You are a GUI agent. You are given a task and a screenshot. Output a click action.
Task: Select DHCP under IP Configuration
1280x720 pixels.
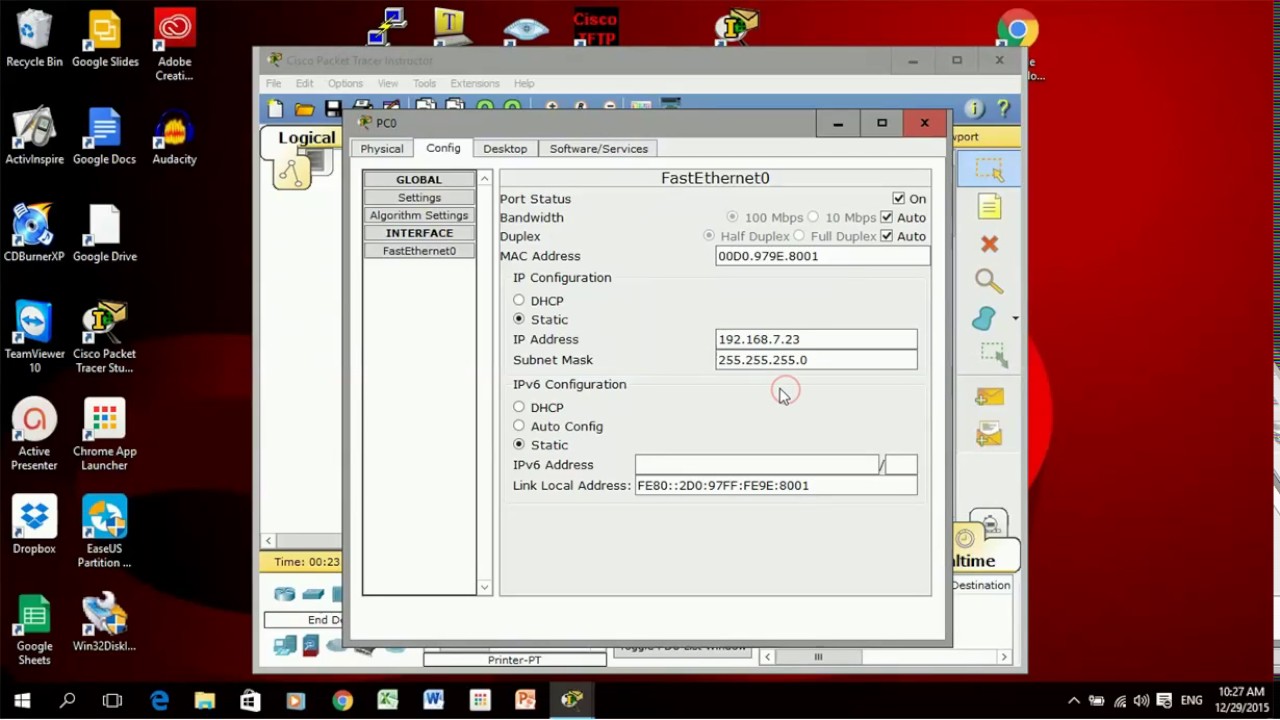[x=518, y=300]
